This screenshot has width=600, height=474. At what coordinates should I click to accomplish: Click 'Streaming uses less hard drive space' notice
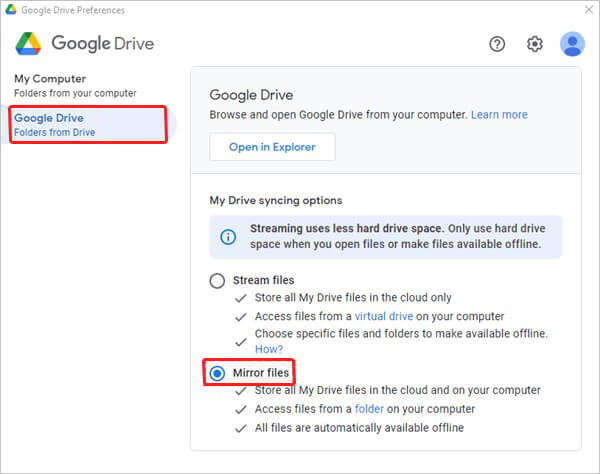pyautogui.click(x=385, y=236)
